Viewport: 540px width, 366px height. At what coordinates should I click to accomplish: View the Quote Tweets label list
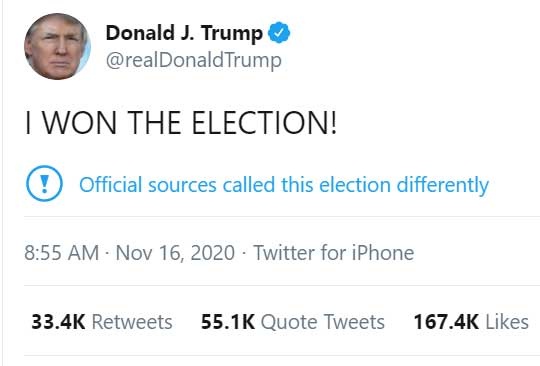click(x=323, y=322)
